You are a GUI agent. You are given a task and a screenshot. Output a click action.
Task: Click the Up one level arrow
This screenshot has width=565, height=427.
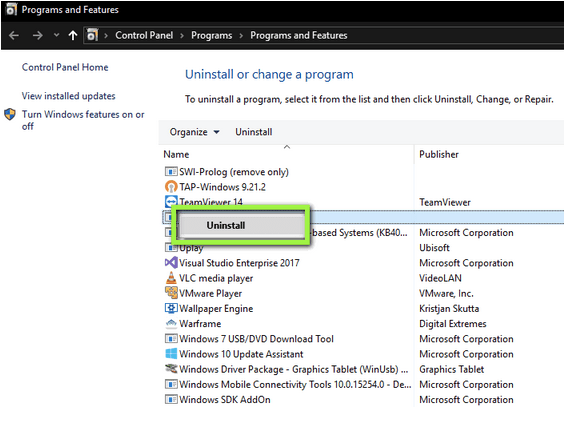[x=73, y=35]
